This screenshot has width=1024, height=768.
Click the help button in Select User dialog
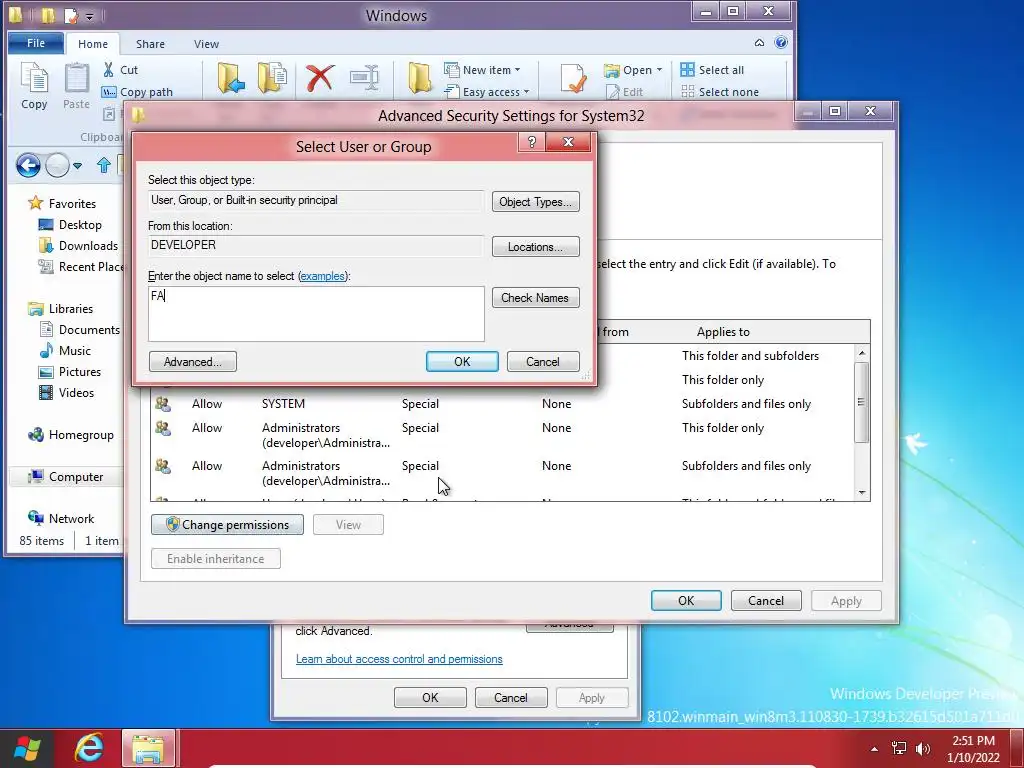coord(532,142)
